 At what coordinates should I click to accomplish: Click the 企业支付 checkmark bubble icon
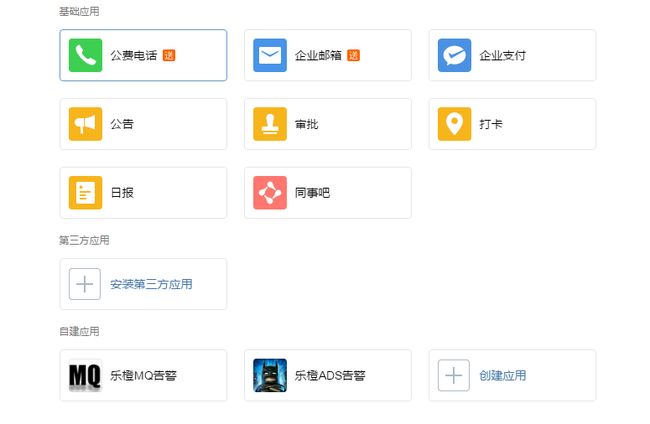[454, 55]
